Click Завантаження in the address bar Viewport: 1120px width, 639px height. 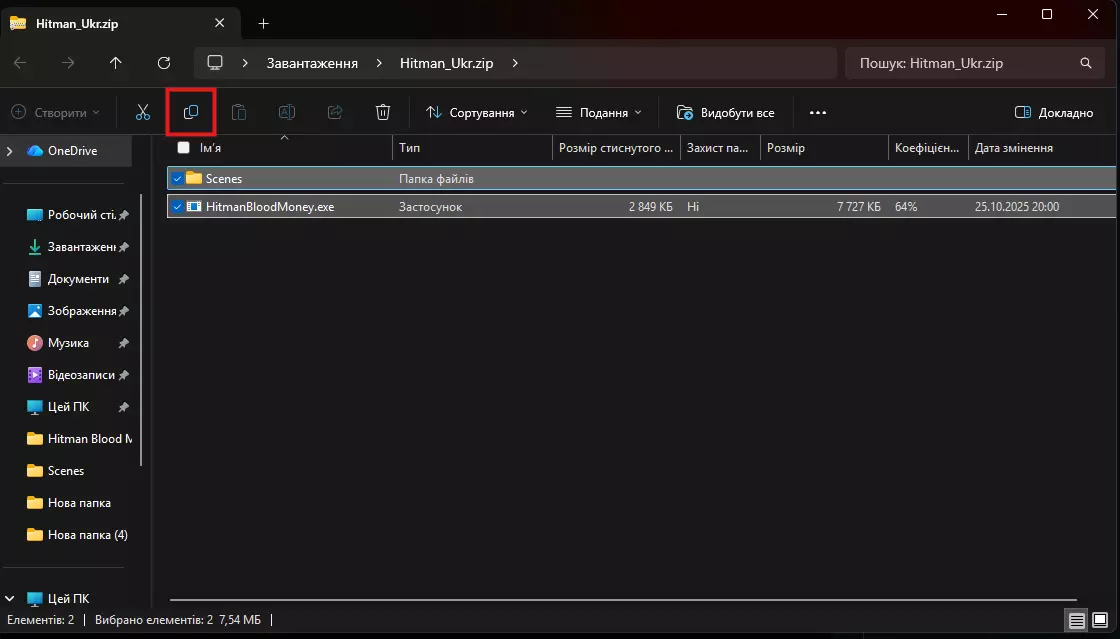point(312,63)
